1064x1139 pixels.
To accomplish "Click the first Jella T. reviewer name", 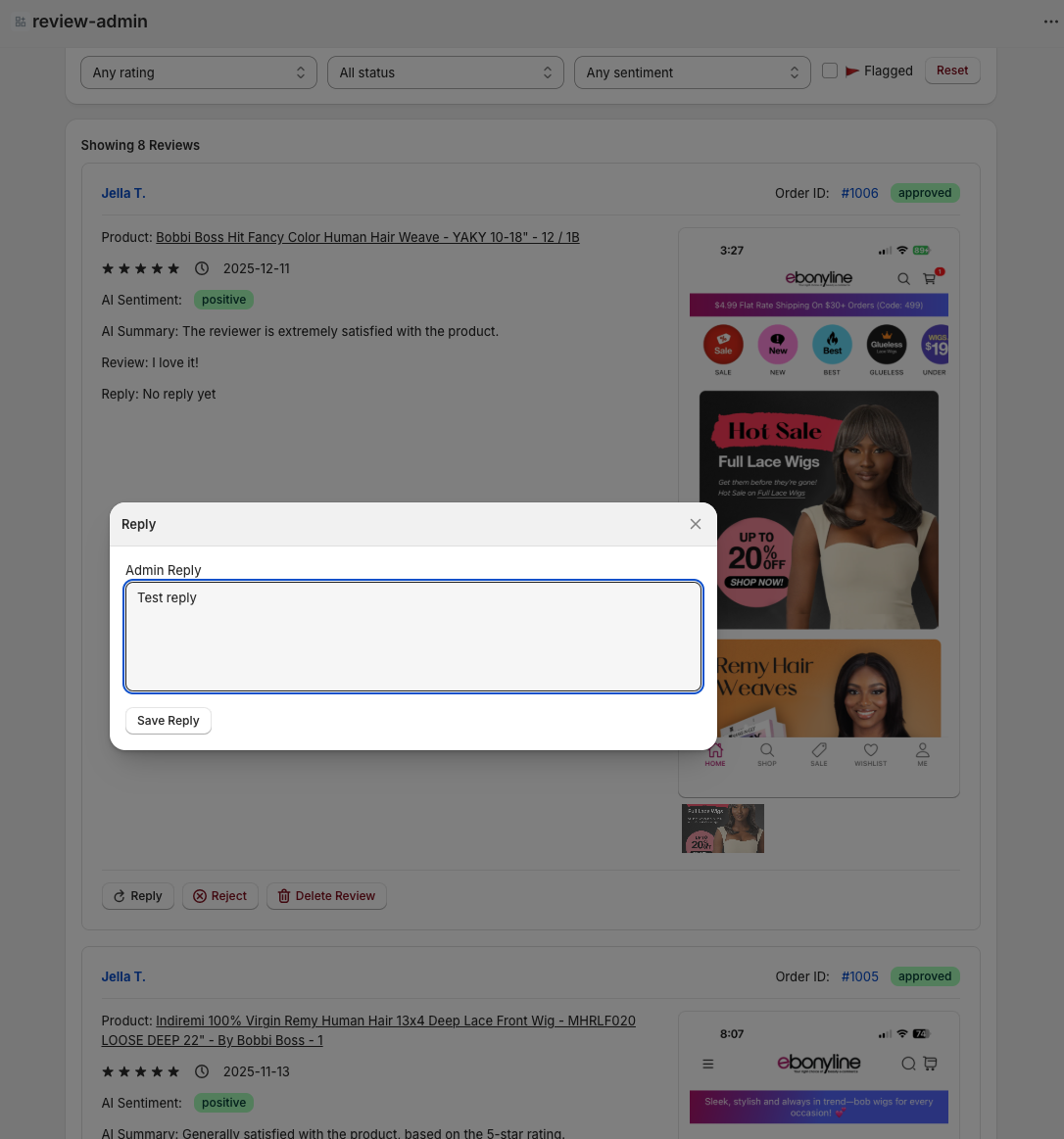I will click(x=123, y=193).
